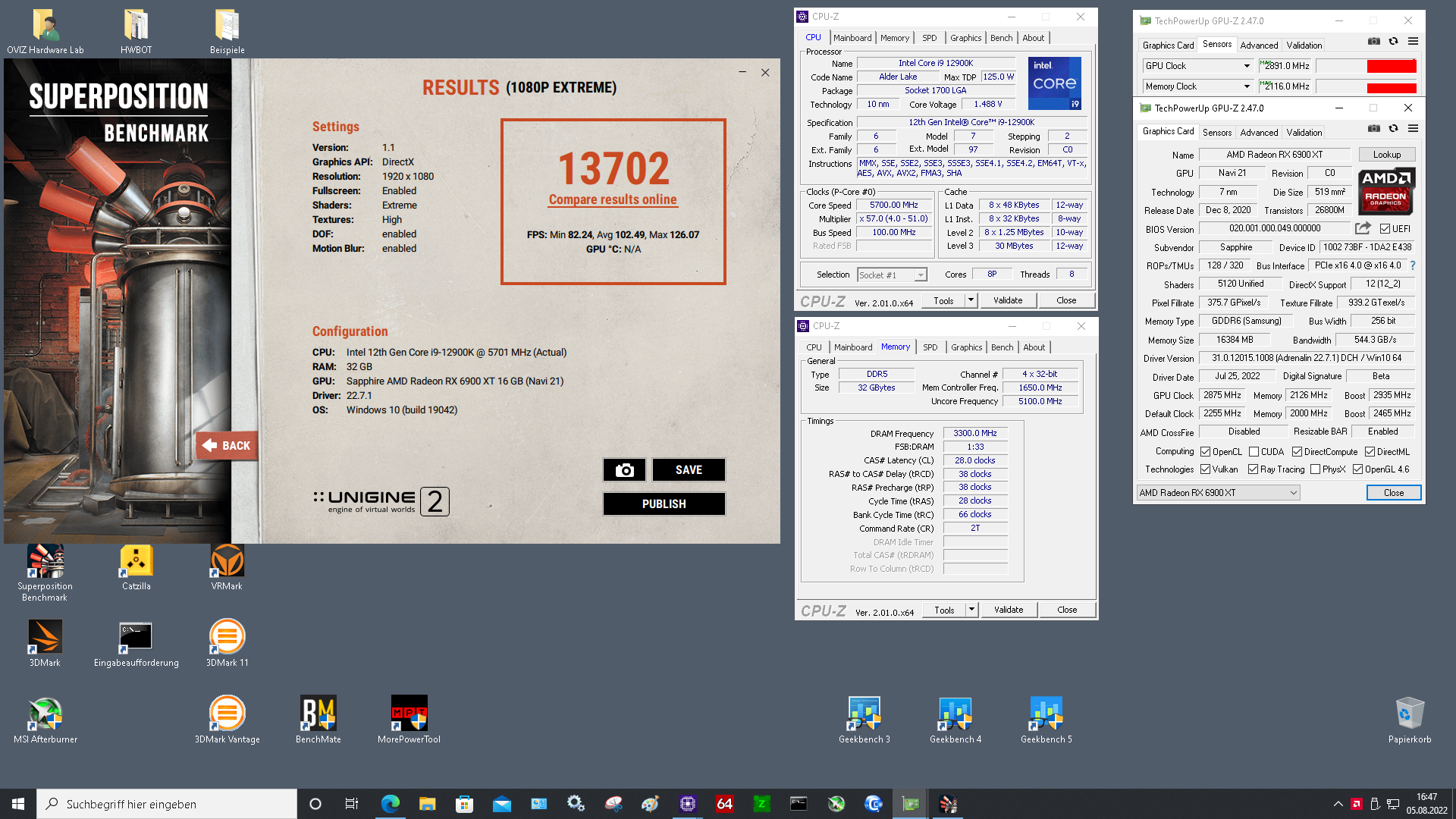This screenshot has width=1456, height=819.
Task: Toggle the Vulkan checkbox
Action: coord(1205,469)
